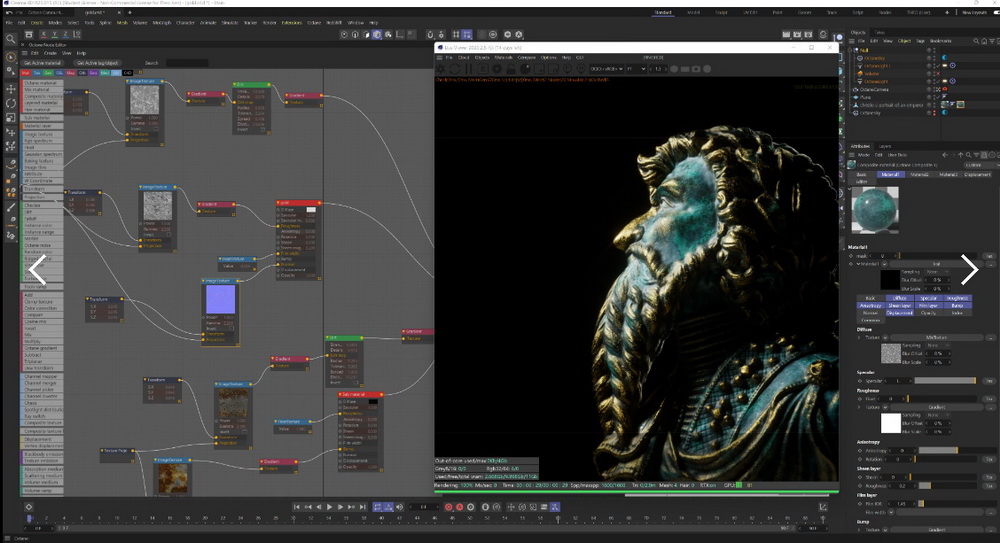Viewport: 1000px width, 543px height.
Task: Click the Attributes panel back arrow icon
Action: click(945, 155)
